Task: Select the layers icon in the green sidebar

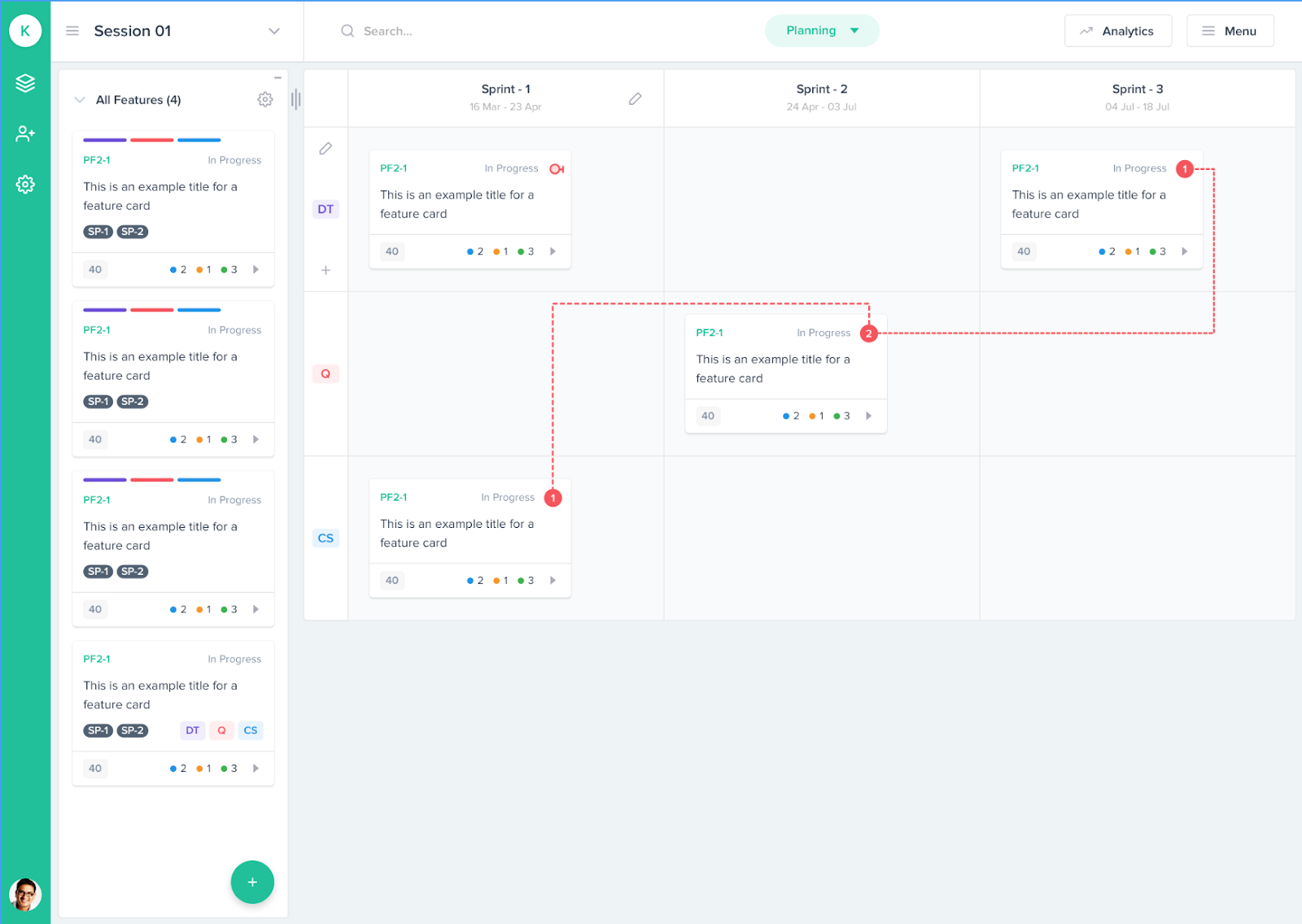Action: click(25, 82)
